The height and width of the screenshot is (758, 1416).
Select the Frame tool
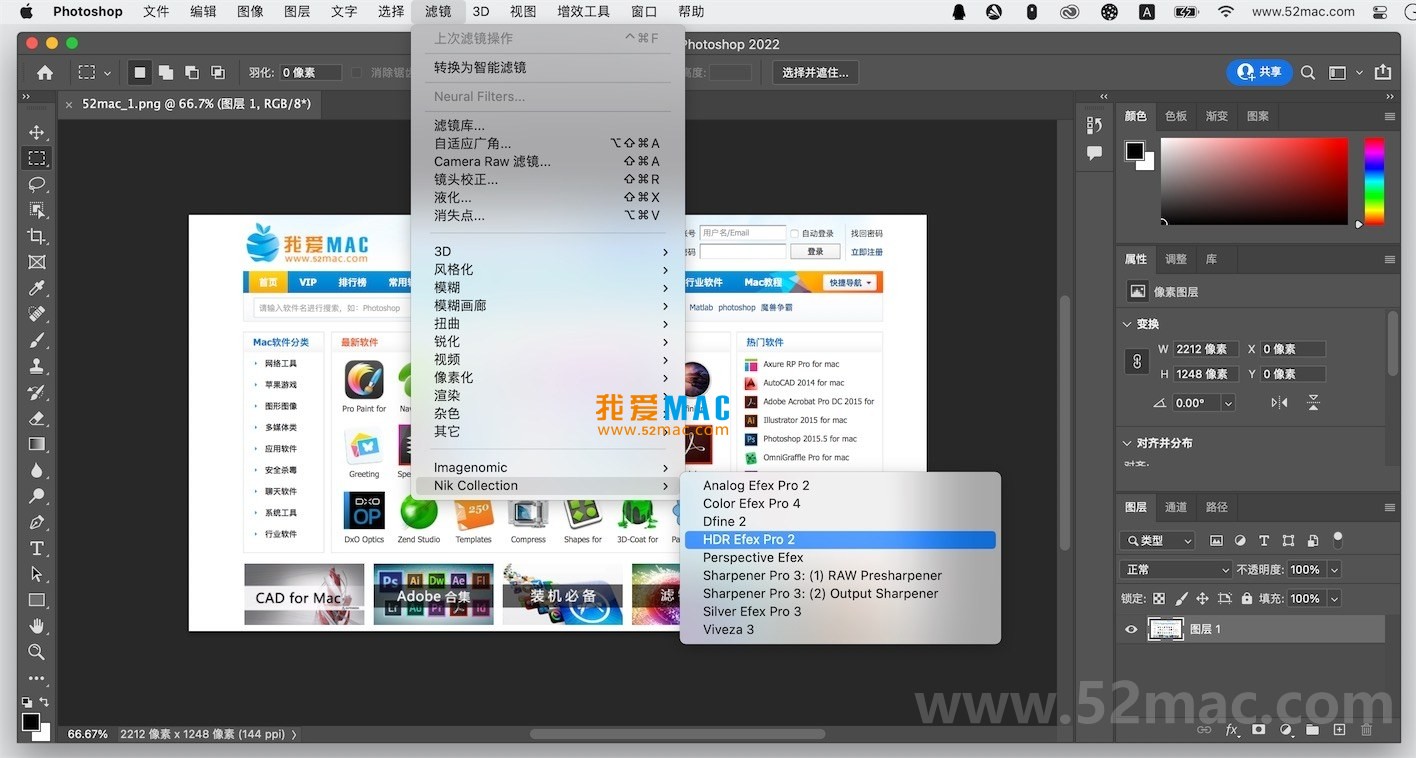pyautogui.click(x=36, y=262)
